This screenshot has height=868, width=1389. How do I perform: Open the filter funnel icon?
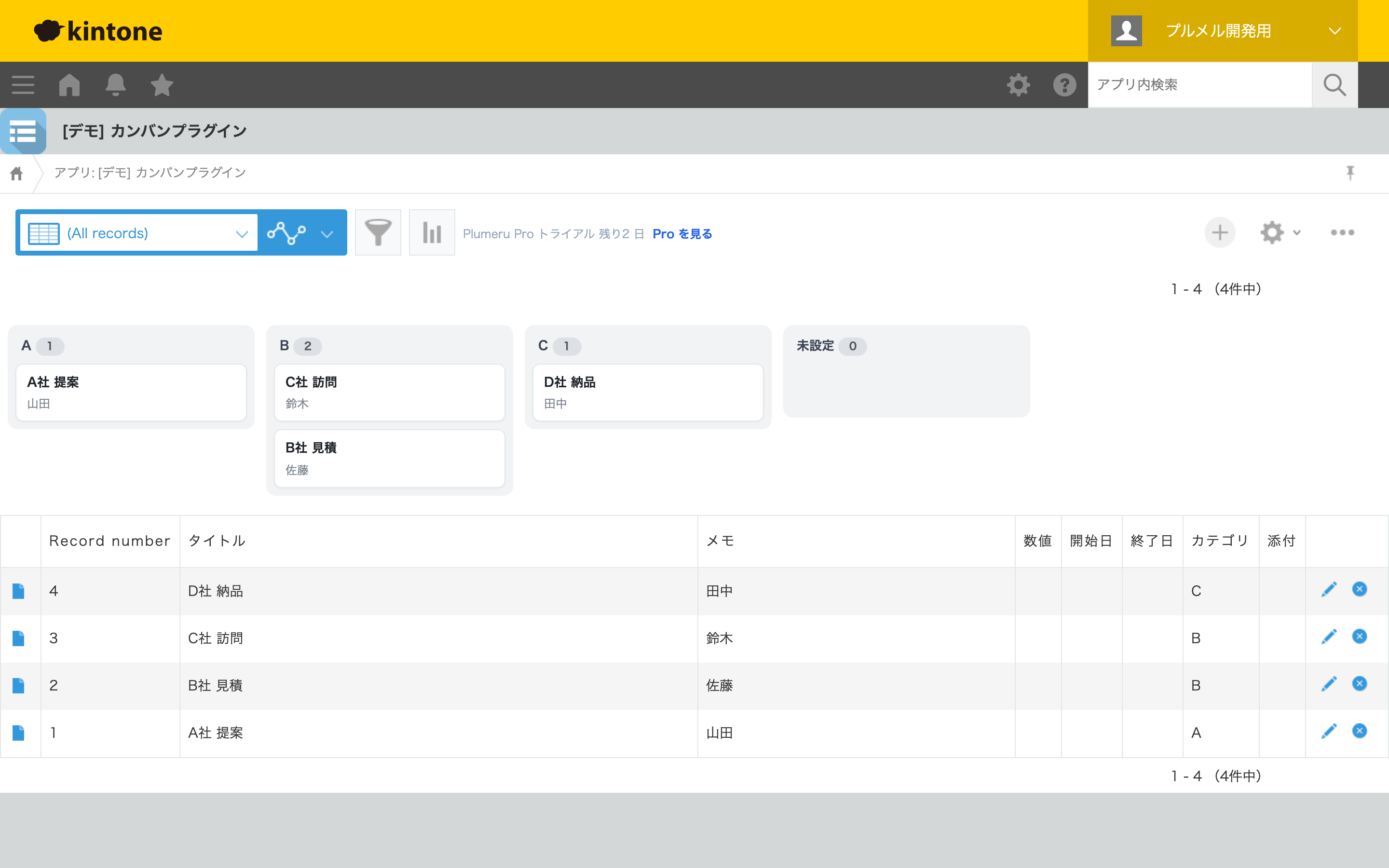[x=378, y=232]
